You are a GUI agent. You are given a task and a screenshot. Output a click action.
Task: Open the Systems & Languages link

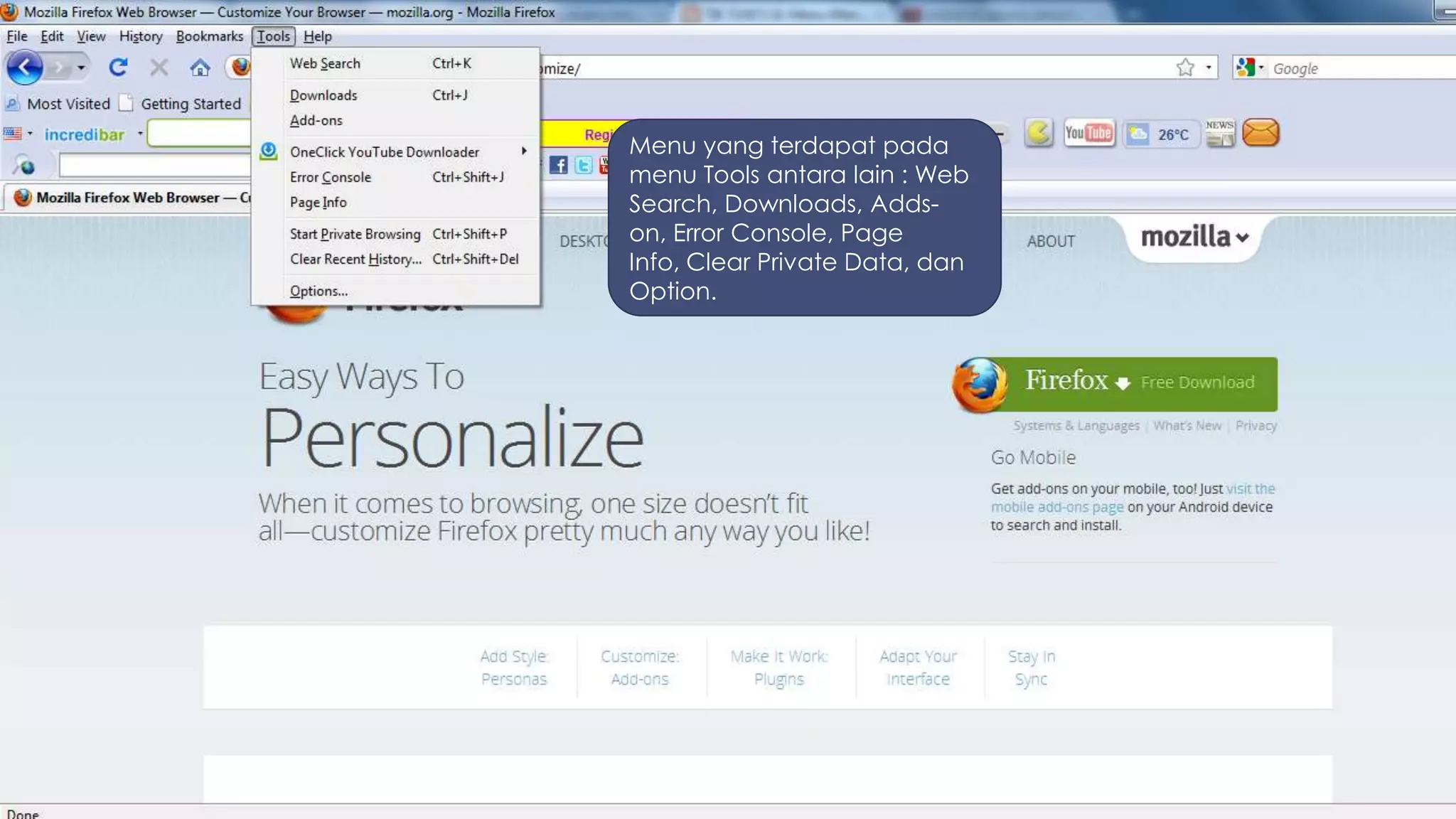click(1076, 425)
